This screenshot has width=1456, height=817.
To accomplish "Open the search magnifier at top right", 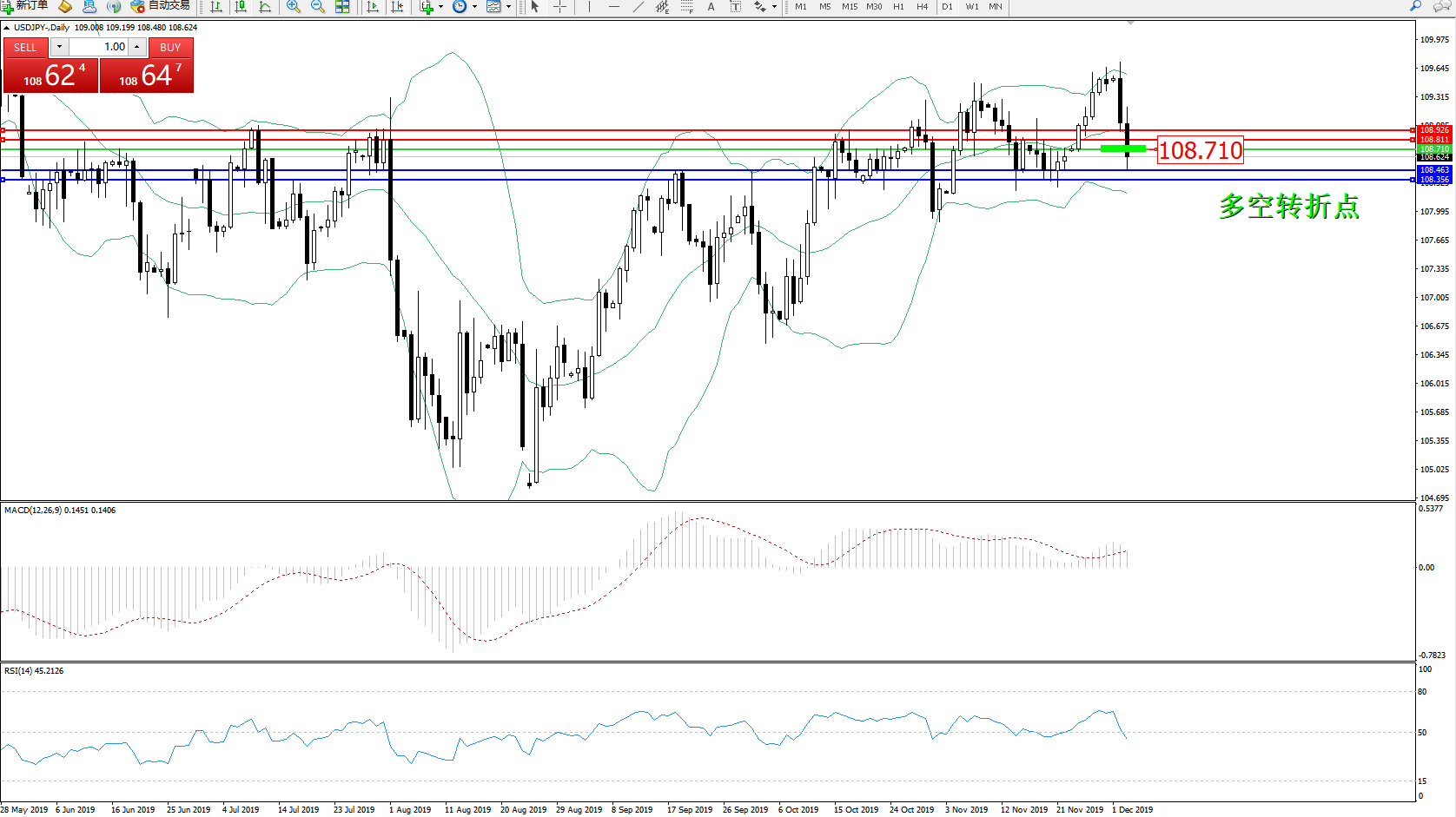I will point(1415,6).
